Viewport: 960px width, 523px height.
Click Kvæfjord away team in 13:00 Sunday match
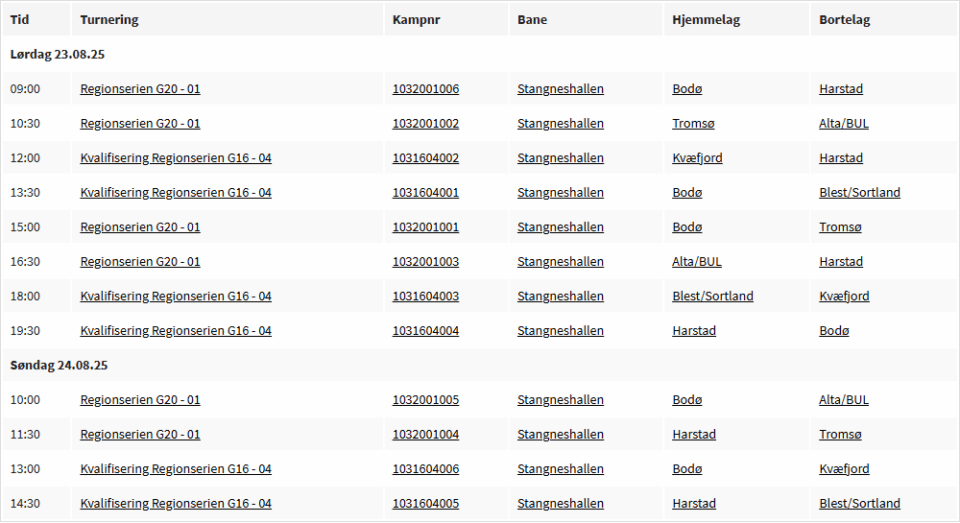pyautogui.click(x=843, y=469)
